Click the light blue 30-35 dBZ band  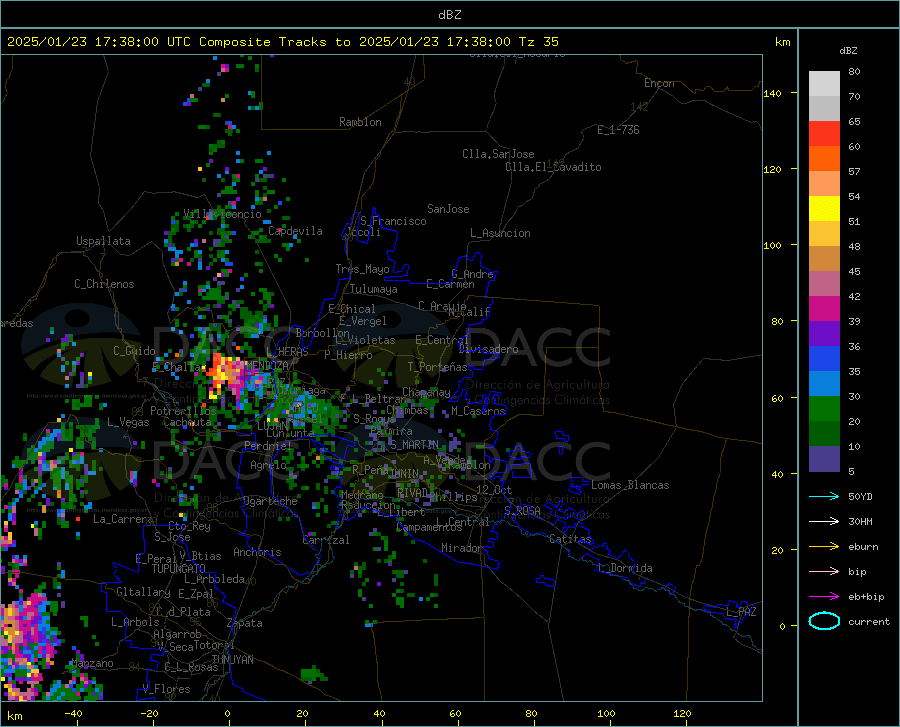click(824, 384)
